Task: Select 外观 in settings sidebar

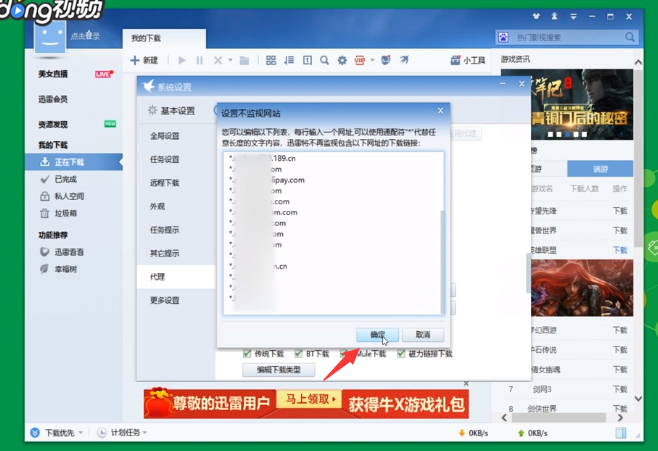Action: click(x=157, y=206)
